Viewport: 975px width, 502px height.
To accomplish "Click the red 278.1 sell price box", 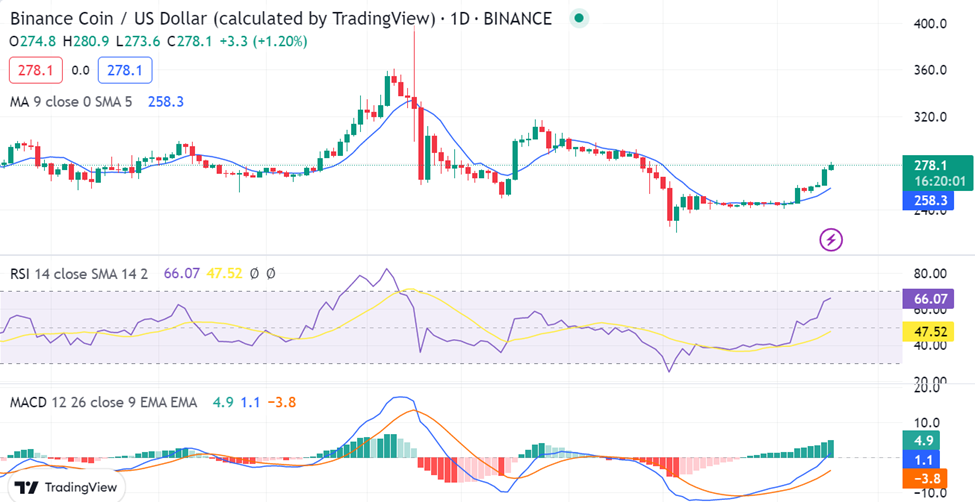I will [35, 70].
